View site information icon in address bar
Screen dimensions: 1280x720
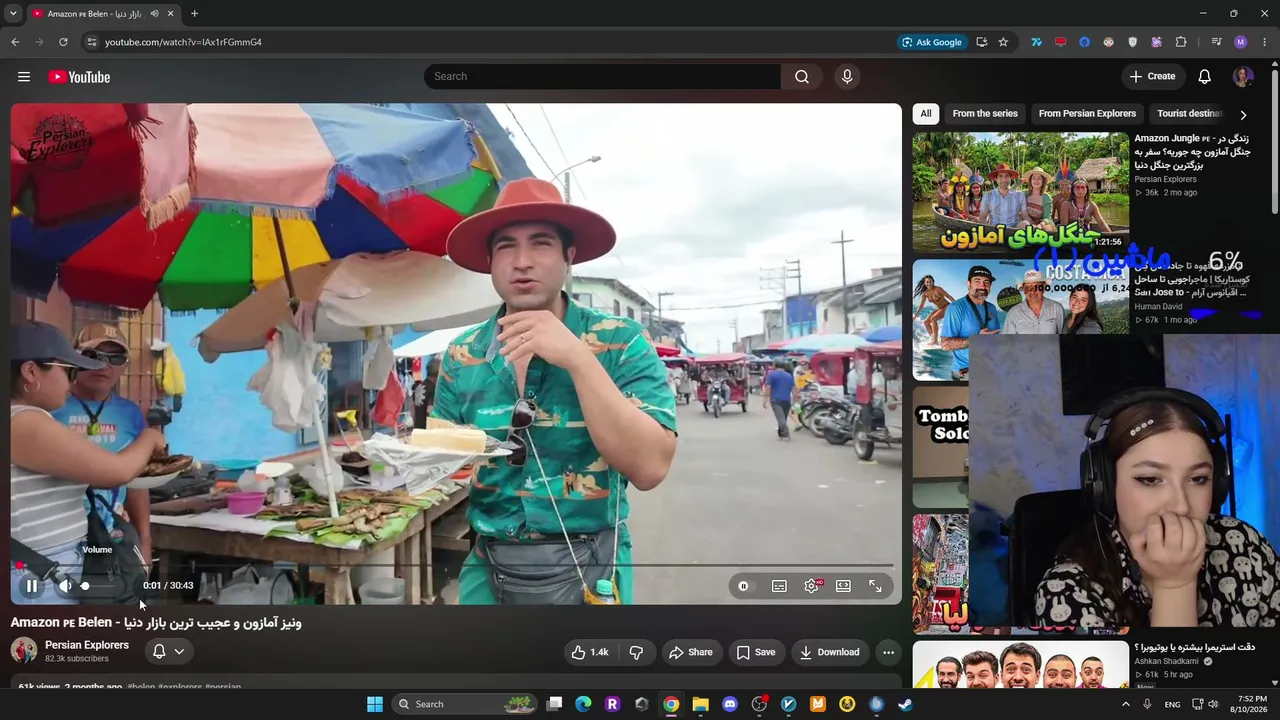pos(91,42)
